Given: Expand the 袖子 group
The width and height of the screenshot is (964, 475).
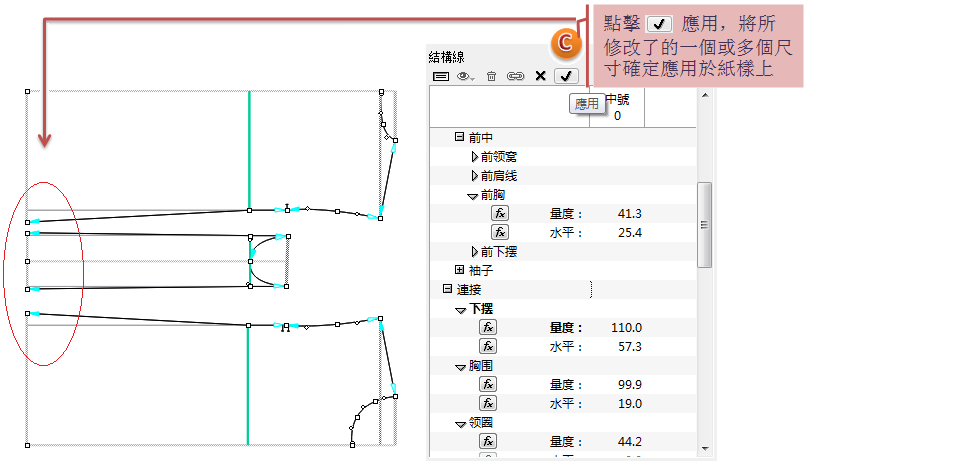Looking at the screenshot, I should click(x=459, y=270).
